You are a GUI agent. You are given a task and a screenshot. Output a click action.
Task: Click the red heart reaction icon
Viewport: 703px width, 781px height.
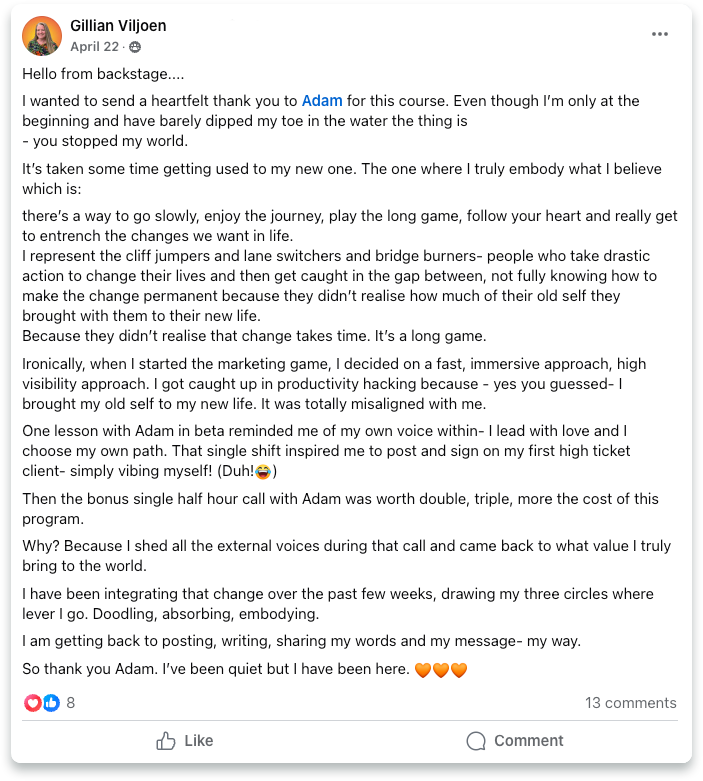[x=33, y=703]
